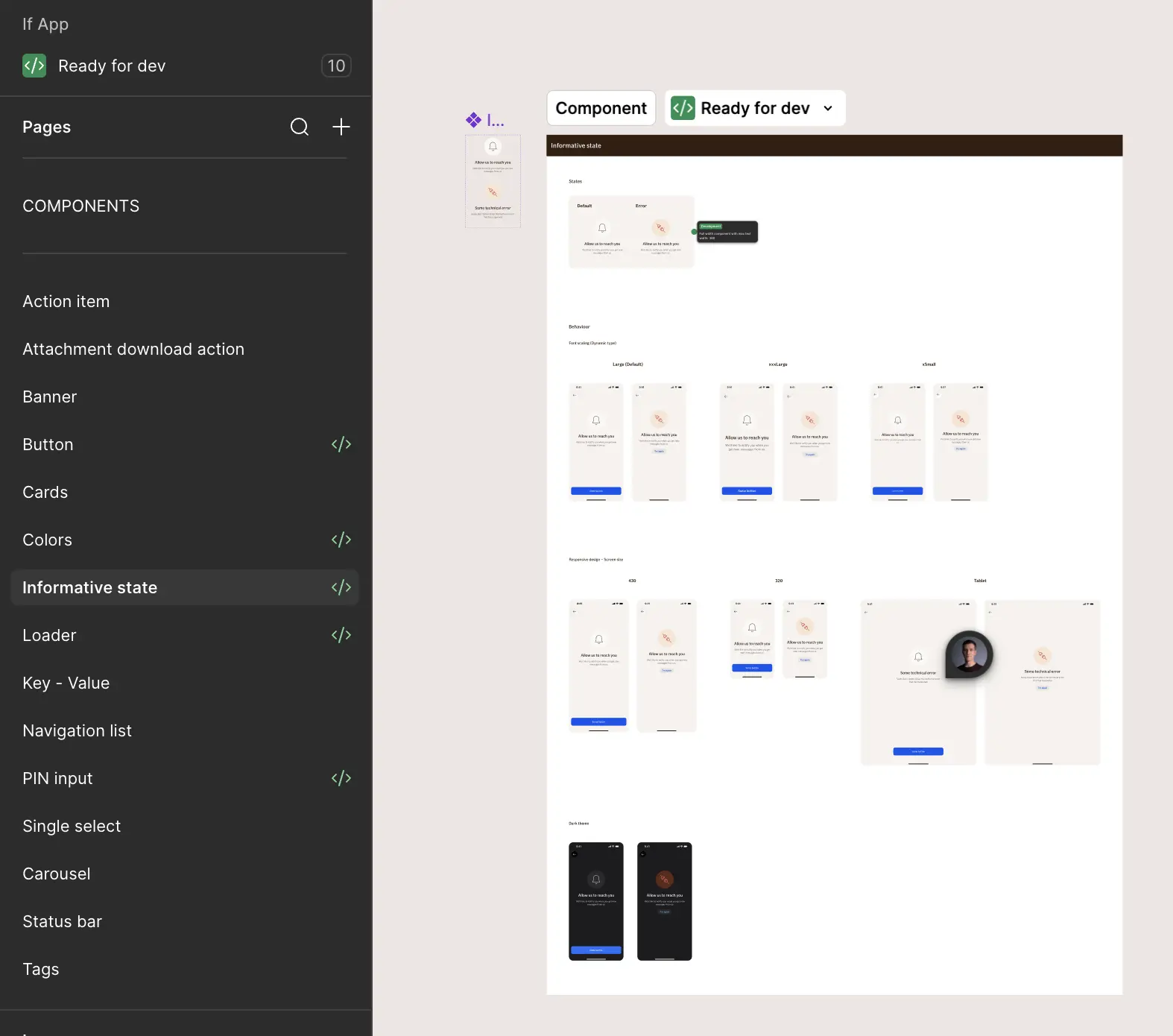Viewport: 1173px width, 1036px height.
Task: Select the first dark theme phone mockup
Action: tap(596, 901)
